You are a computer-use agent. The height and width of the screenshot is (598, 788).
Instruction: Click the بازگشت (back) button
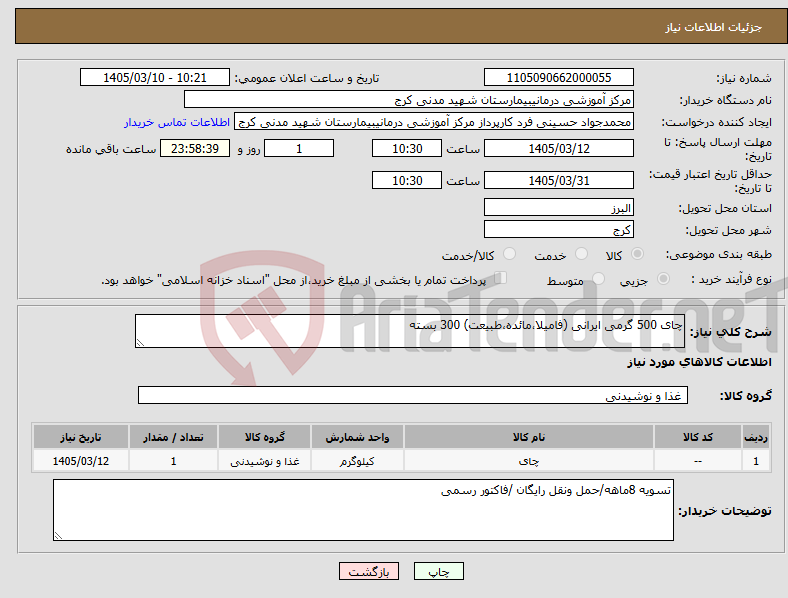[x=369, y=571]
